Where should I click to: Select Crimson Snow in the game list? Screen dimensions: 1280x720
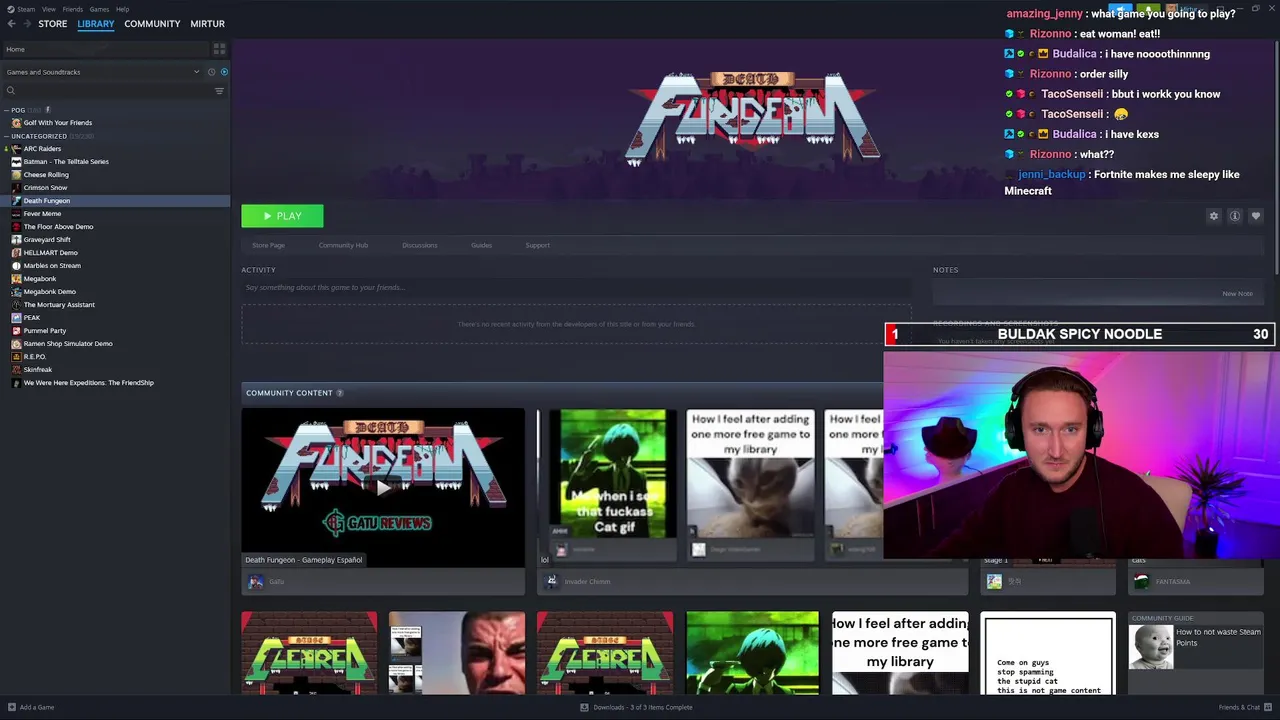45,188
